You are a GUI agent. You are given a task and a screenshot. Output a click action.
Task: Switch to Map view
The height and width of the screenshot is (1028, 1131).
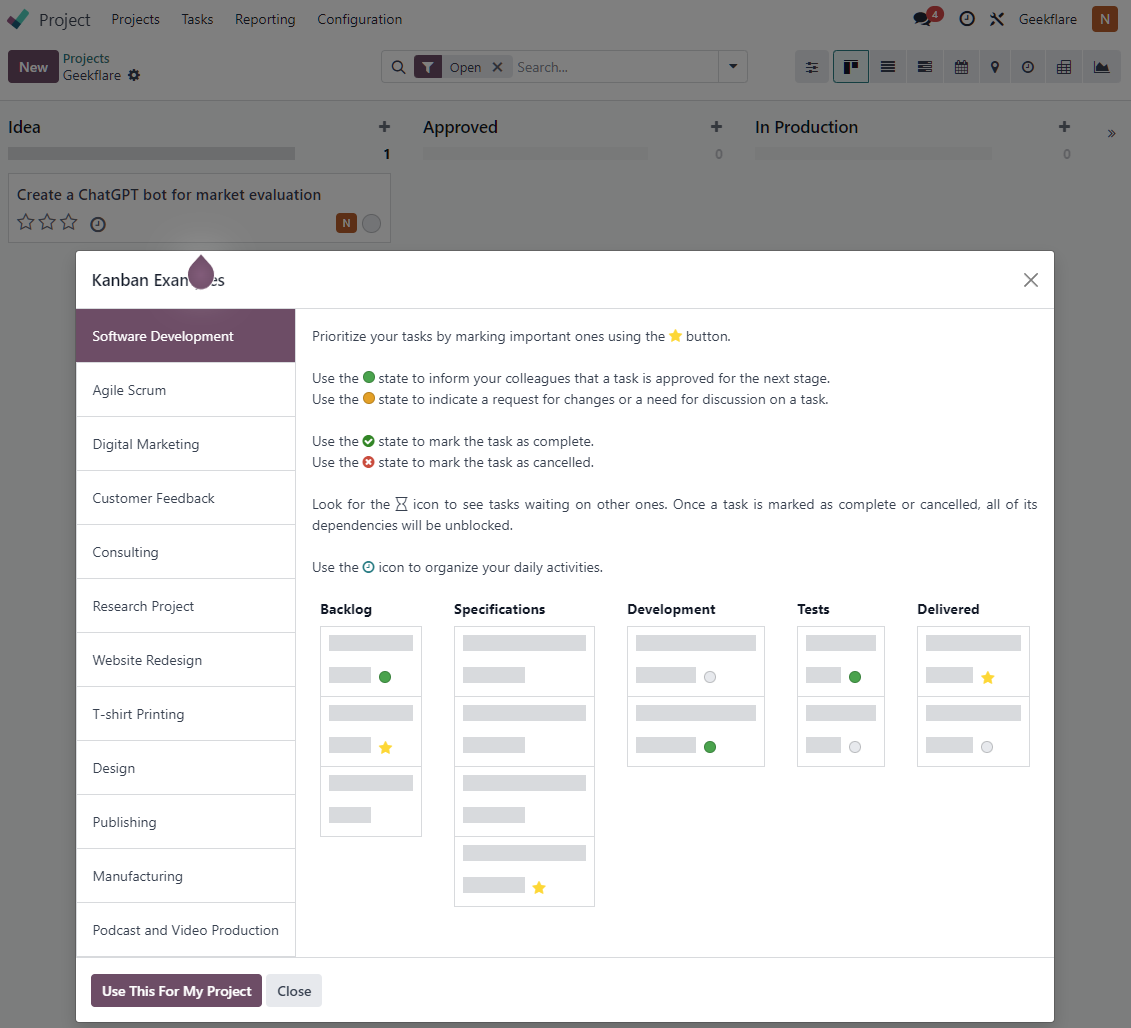point(995,67)
